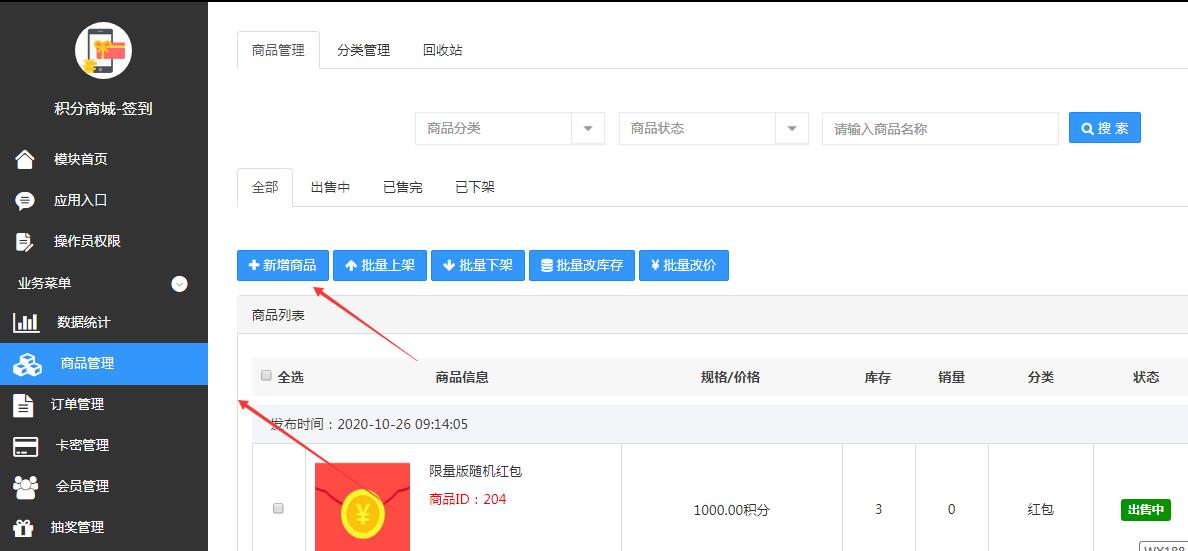Check the 限量版随机红包 product row checkbox
The height and width of the screenshot is (551, 1188).
(x=278, y=508)
